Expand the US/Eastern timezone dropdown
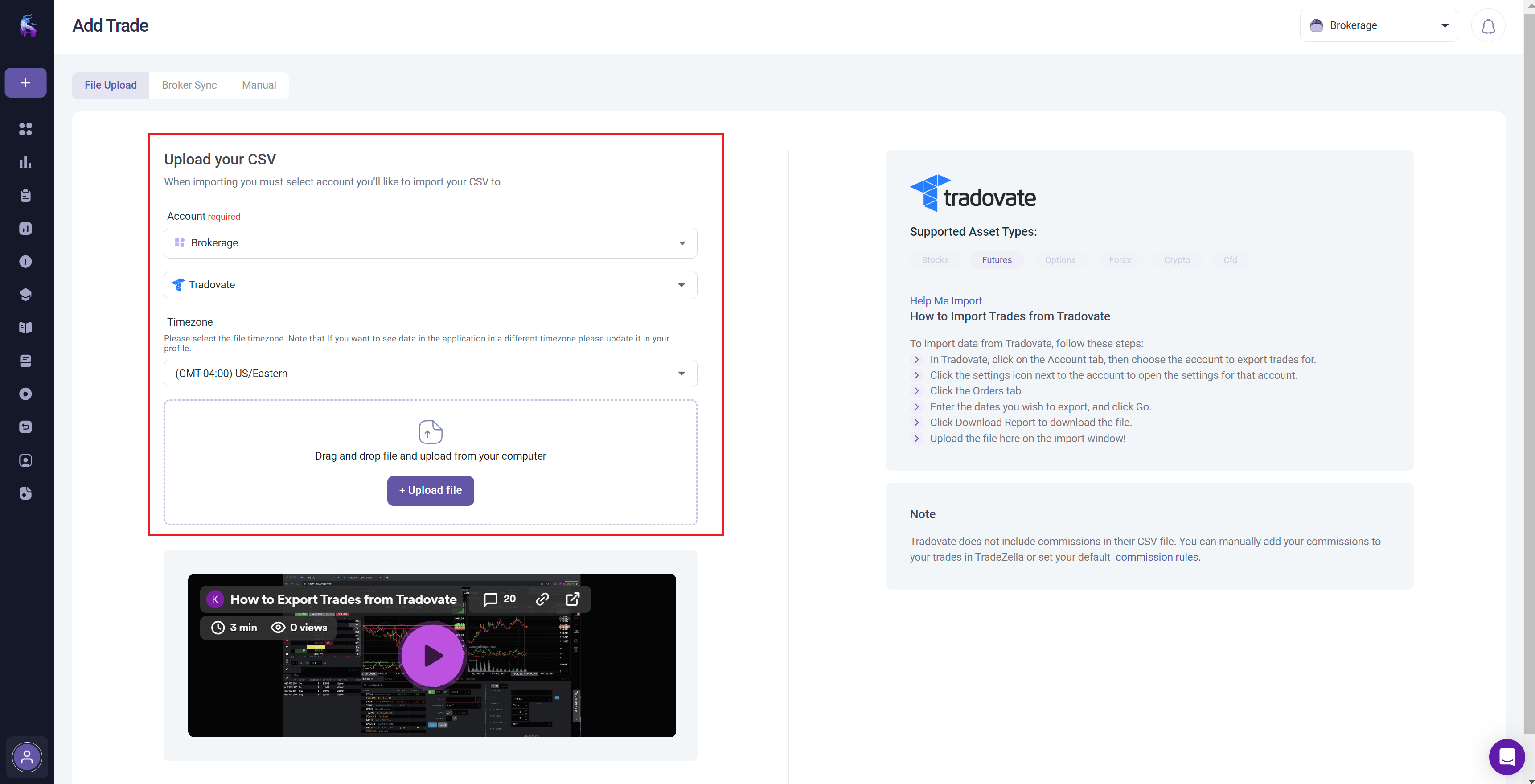Screen dimensions: 1535x784 coord(430,374)
